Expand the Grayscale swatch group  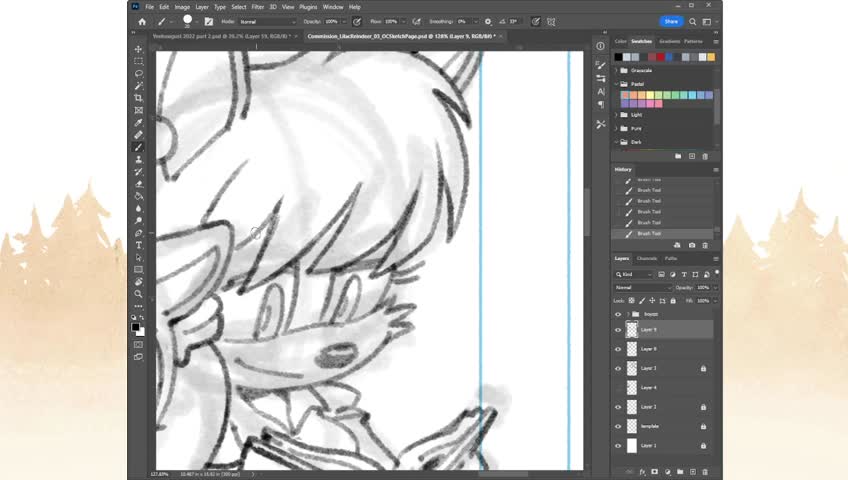tap(616, 71)
